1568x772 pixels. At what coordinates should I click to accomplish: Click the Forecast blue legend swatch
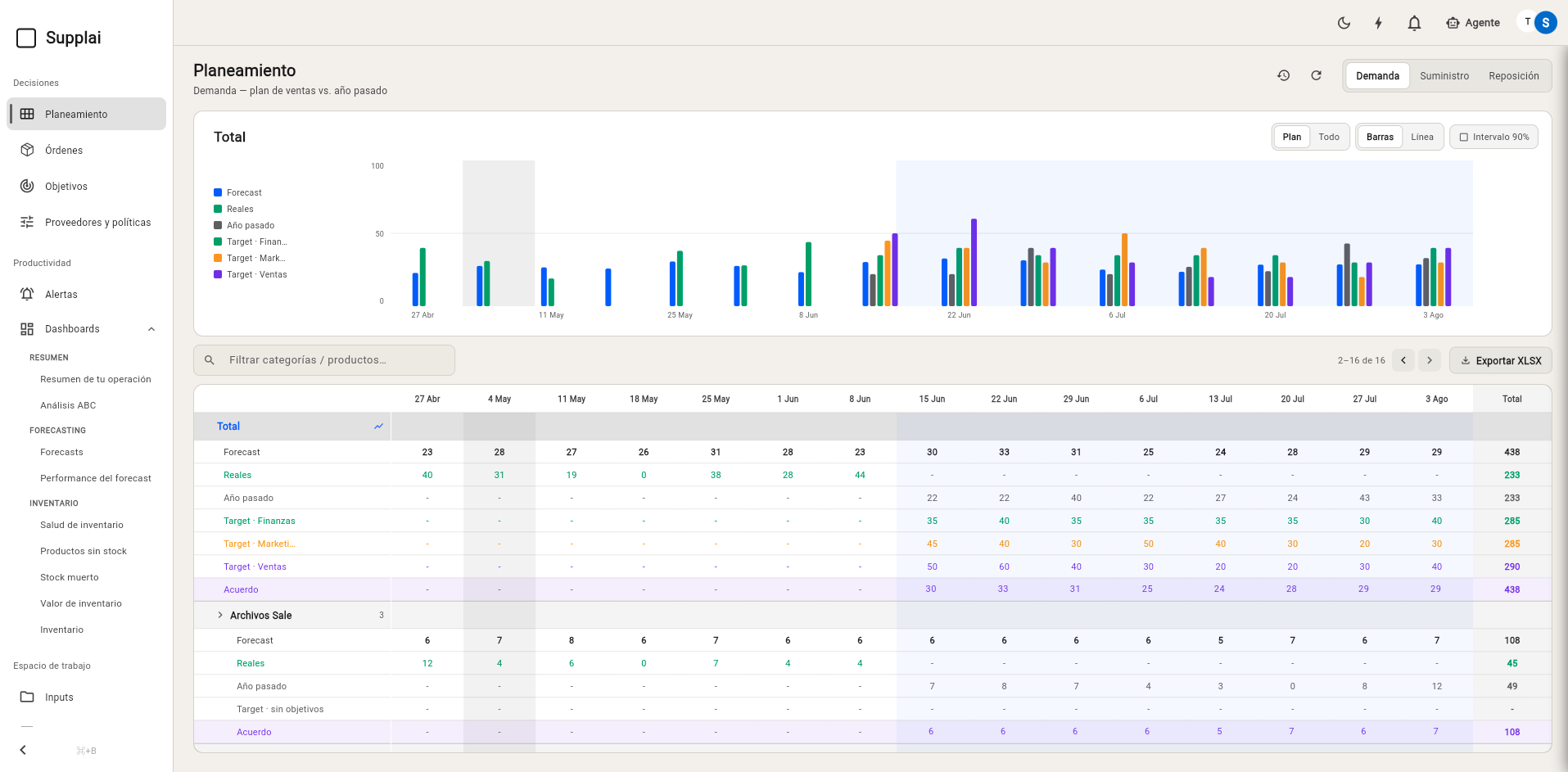pyautogui.click(x=218, y=192)
